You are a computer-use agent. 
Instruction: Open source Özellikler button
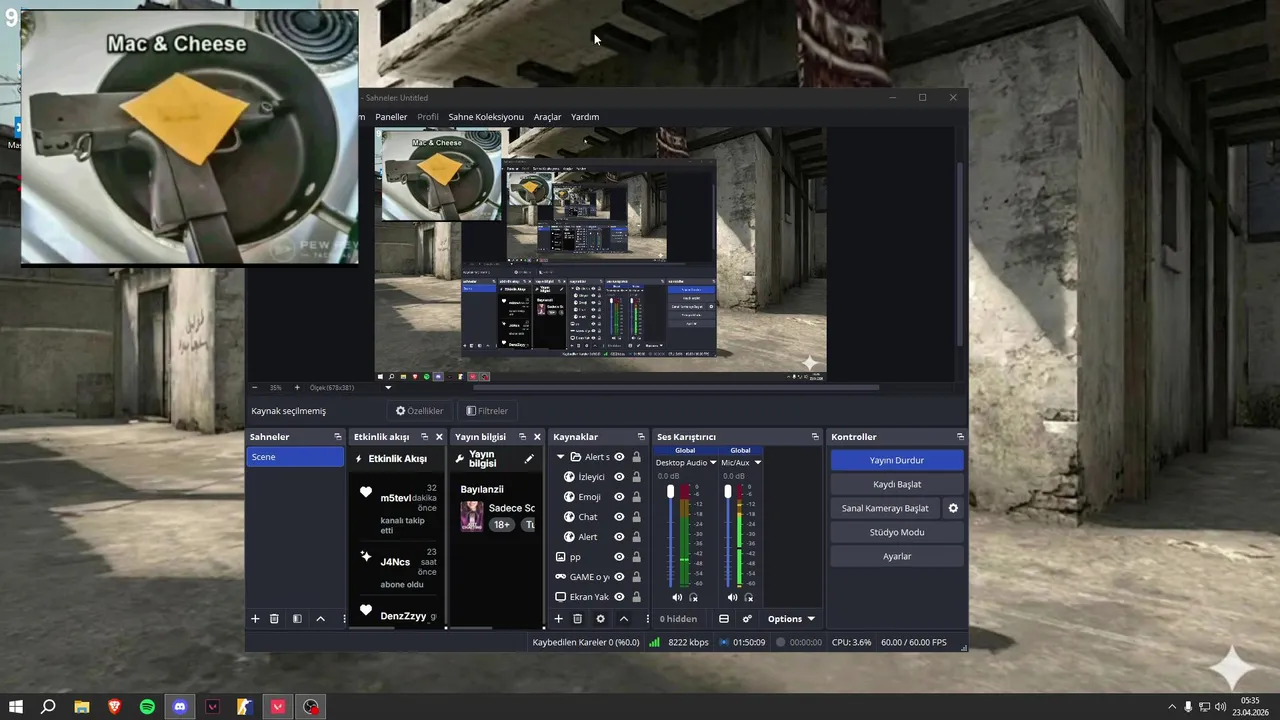[419, 411]
